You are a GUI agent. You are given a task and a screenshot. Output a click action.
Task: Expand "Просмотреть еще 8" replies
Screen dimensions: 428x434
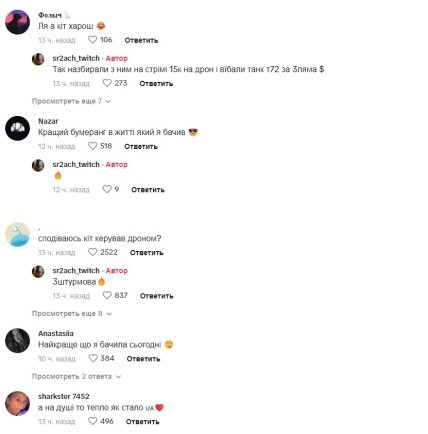coord(72,314)
